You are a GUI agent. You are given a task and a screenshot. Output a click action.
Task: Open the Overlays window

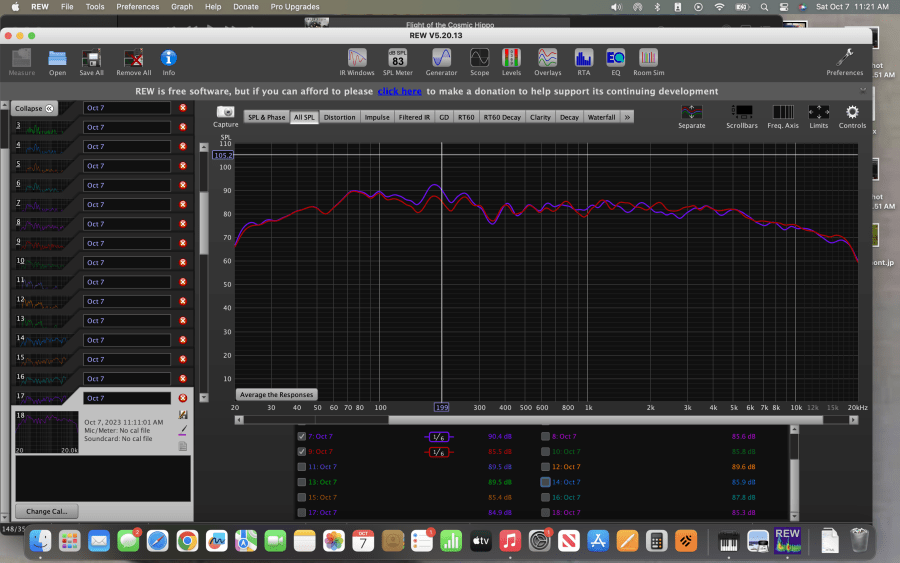(x=548, y=62)
